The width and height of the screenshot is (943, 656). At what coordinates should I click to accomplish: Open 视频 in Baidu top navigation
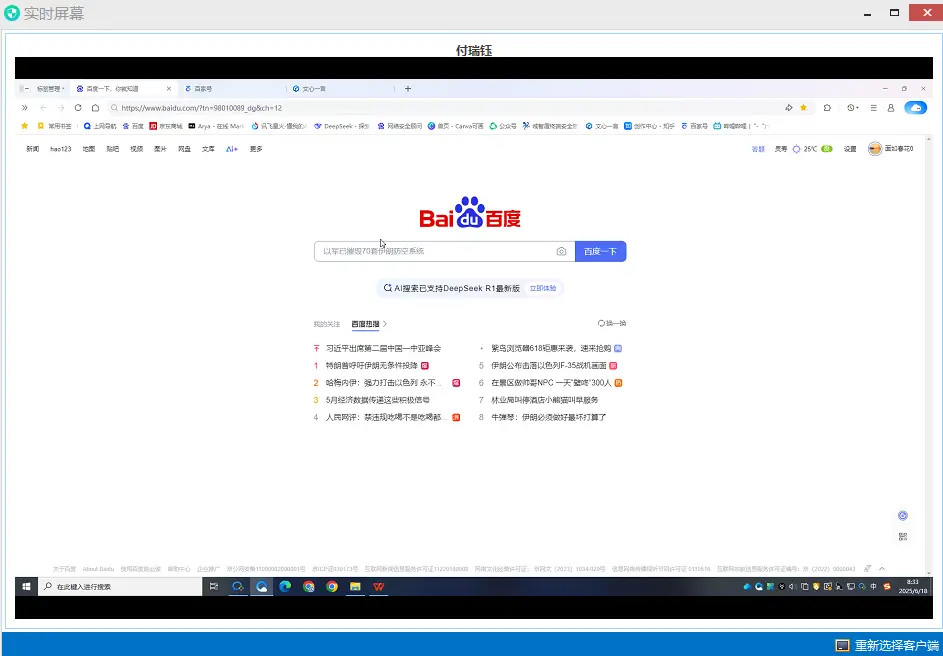tap(137, 149)
